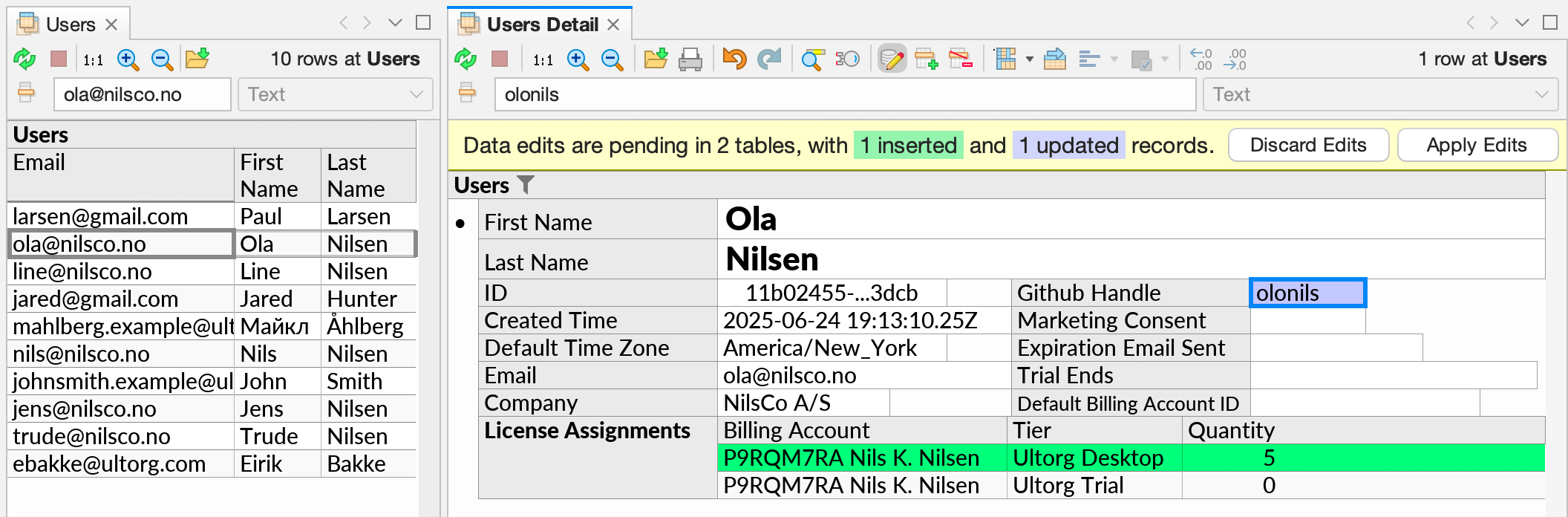Click the Email column header
Image resolution: width=1568 pixels, height=517 pixels.
click(121, 175)
